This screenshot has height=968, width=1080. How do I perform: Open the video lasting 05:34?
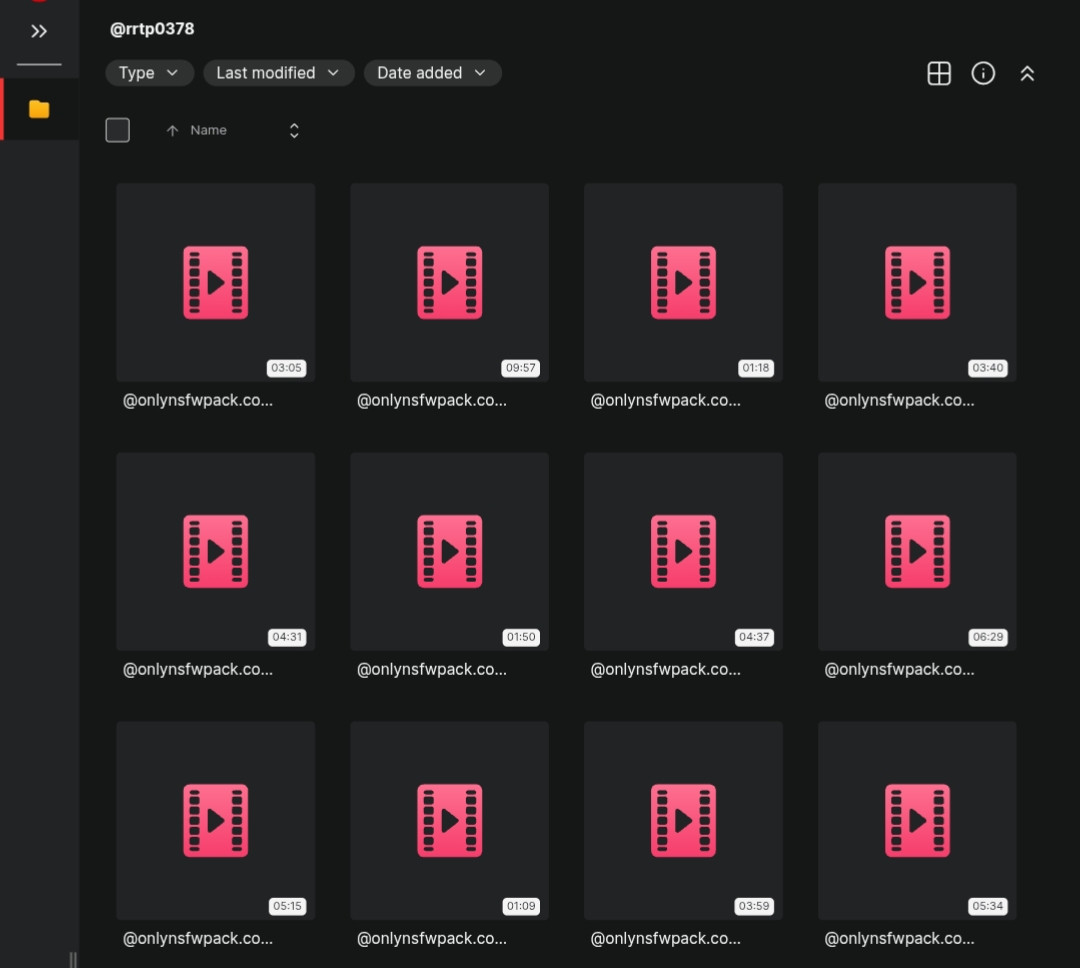coord(917,821)
